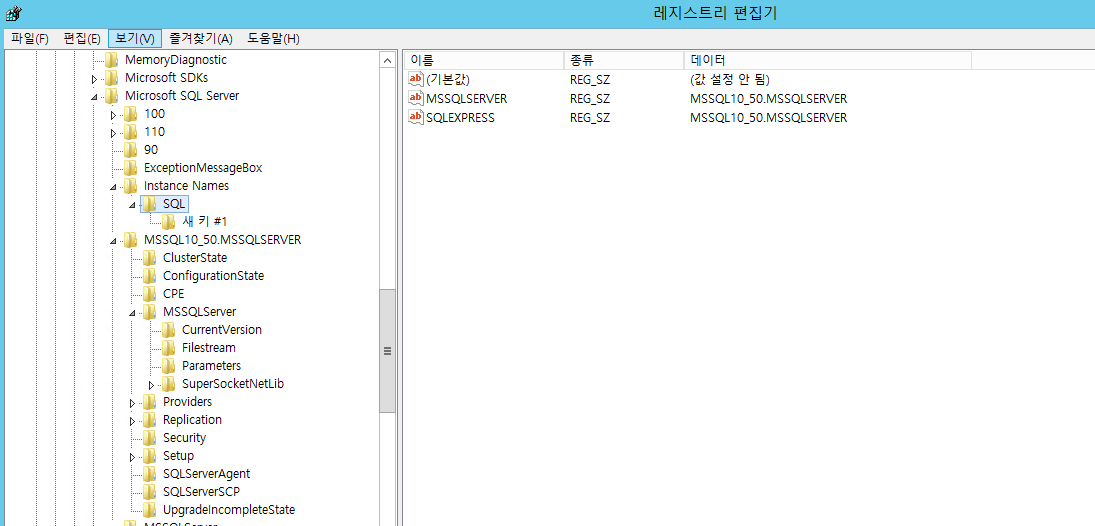1095x526 pixels.
Task: Click the tree scrollbar up arrow
Action: coord(387,61)
